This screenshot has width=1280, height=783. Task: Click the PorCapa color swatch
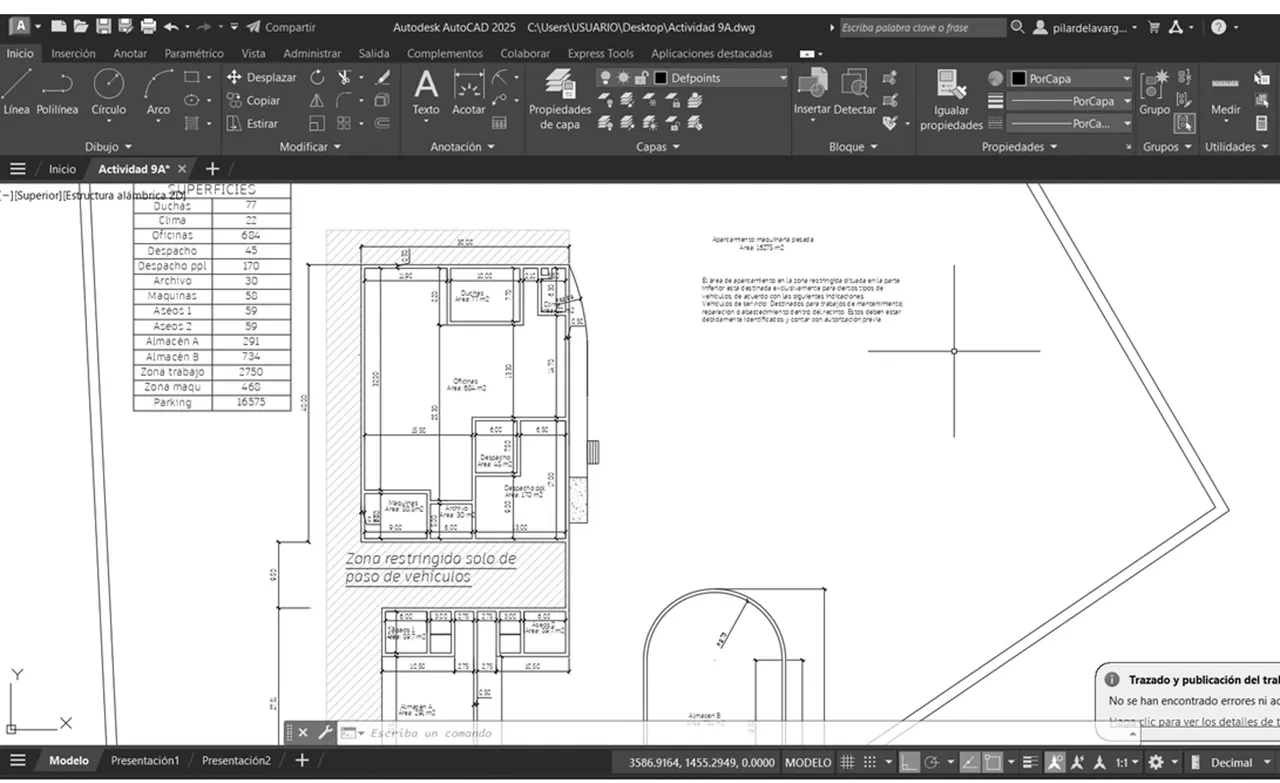point(1018,78)
